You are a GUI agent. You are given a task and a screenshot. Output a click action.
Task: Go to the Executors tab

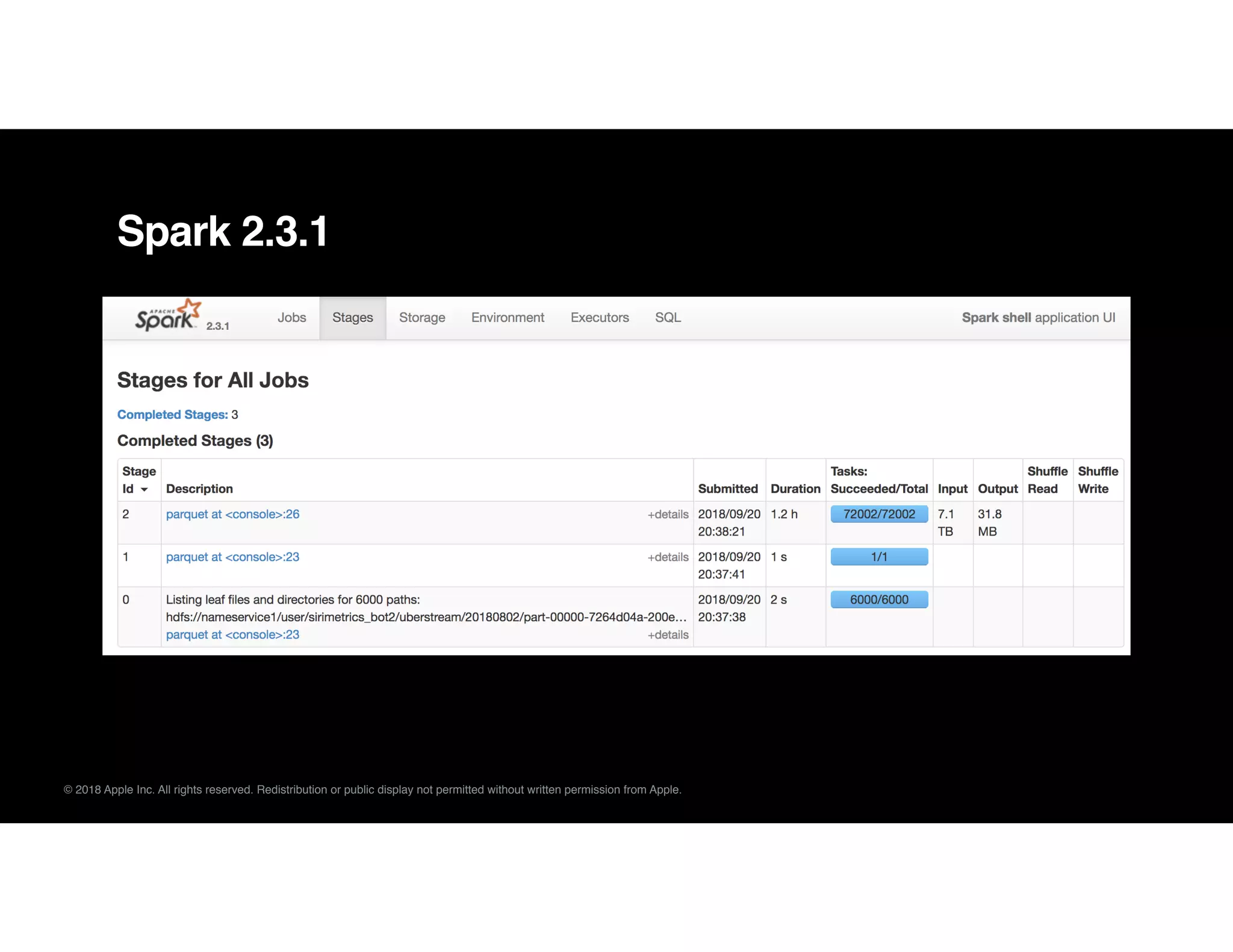click(x=600, y=318)
